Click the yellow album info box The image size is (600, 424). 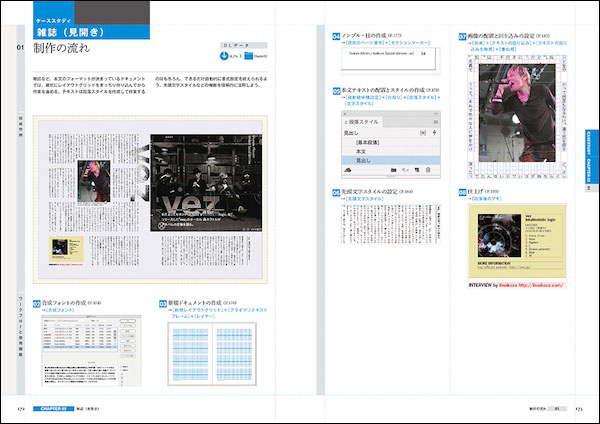518,241
